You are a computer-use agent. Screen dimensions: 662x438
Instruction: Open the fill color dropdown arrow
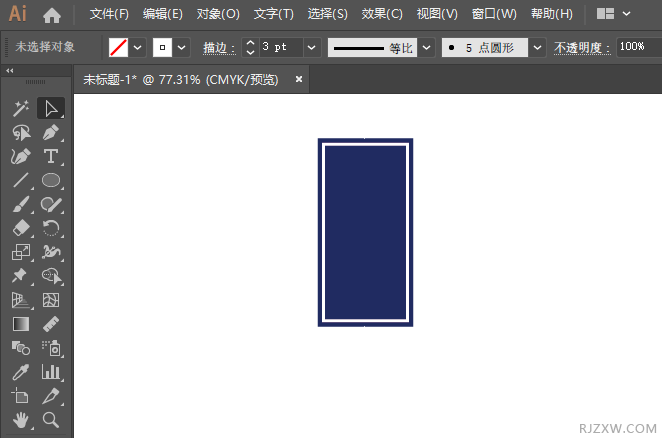[x=138, y=47]
